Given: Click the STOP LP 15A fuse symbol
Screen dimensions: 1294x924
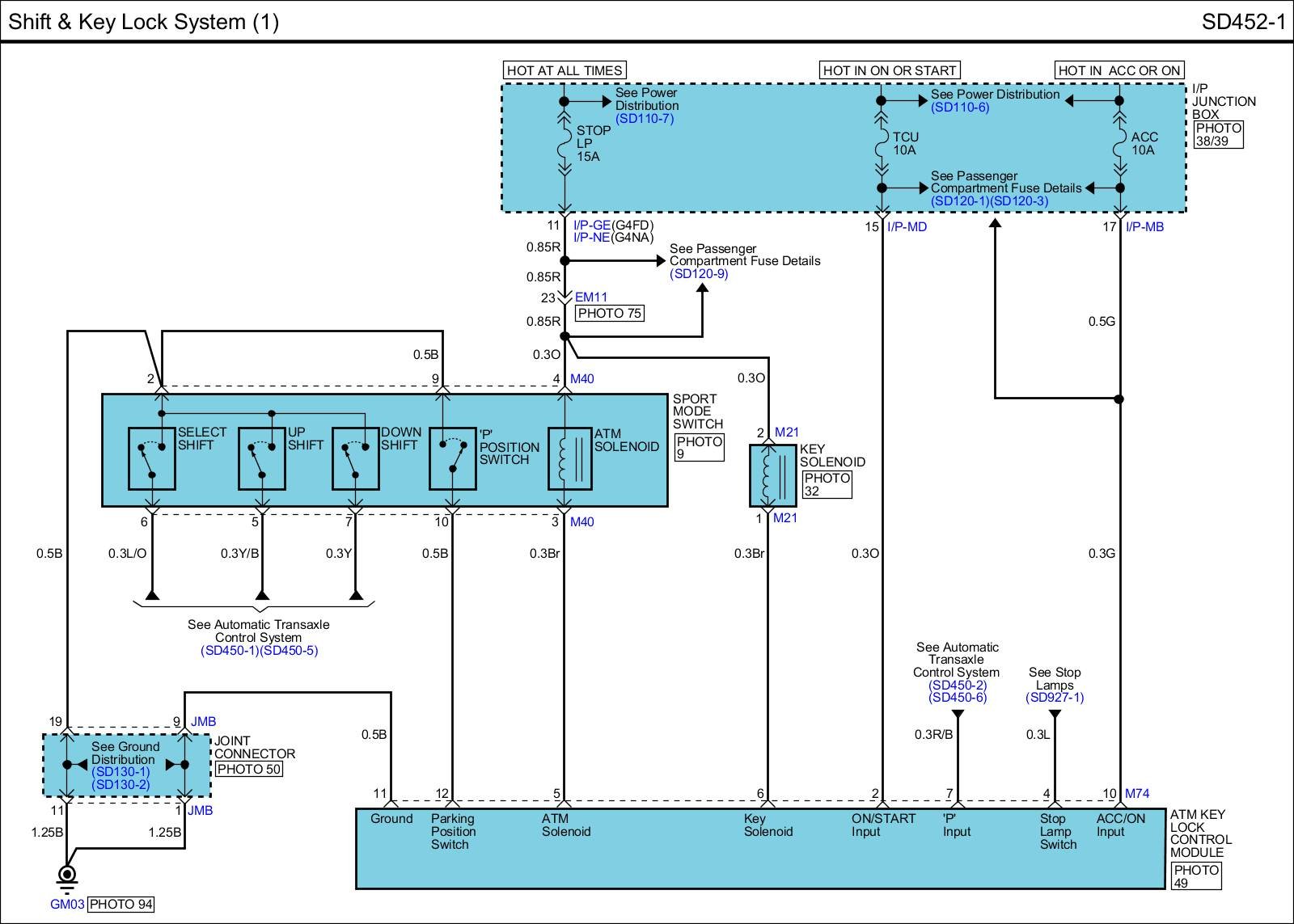Looking at the screenshot, I should (565, 144).
